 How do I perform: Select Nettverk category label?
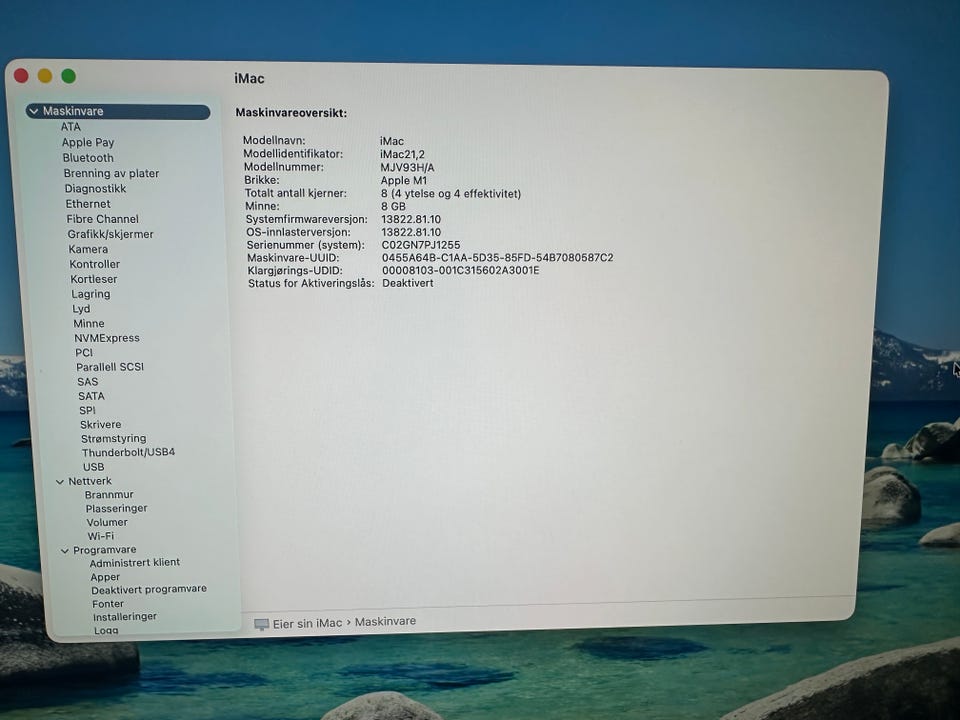pos(90,481)
